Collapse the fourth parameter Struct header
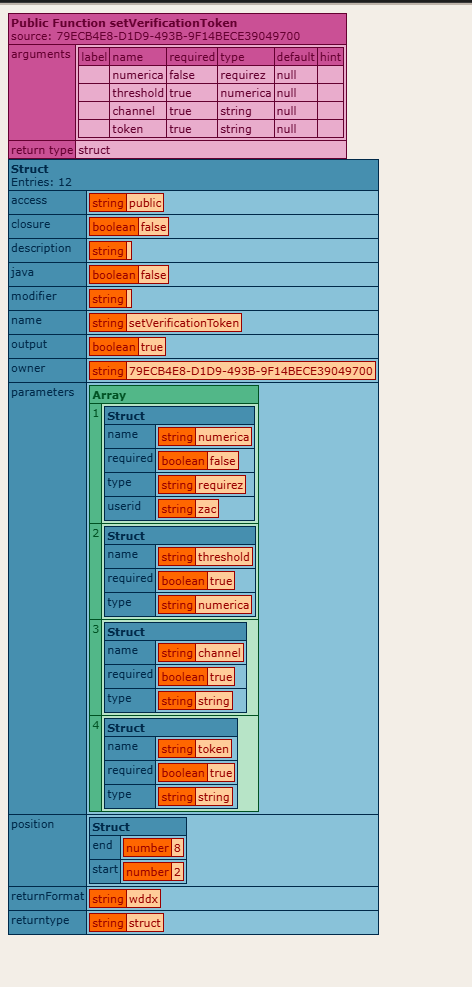The image size is (472, 987). 171,727
